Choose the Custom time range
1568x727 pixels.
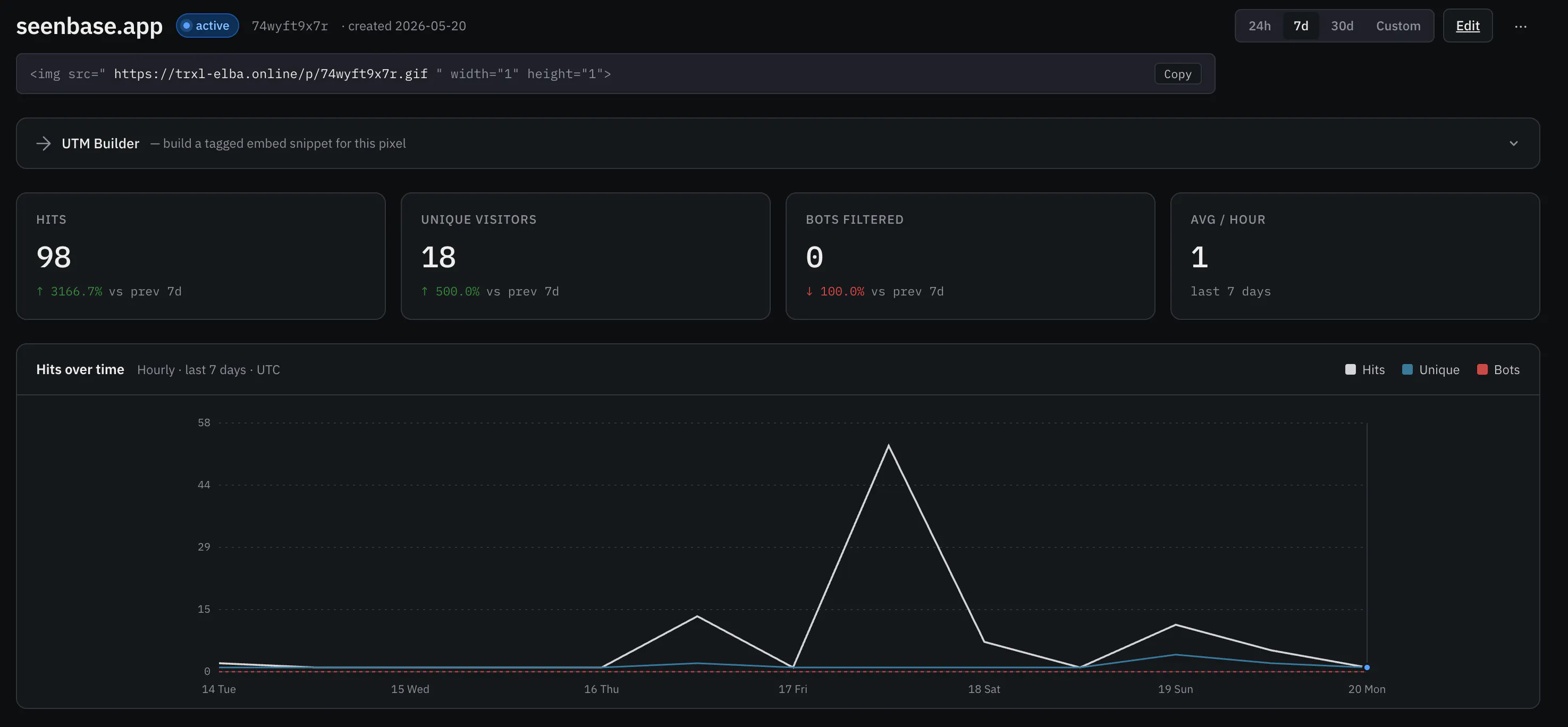1398,26
